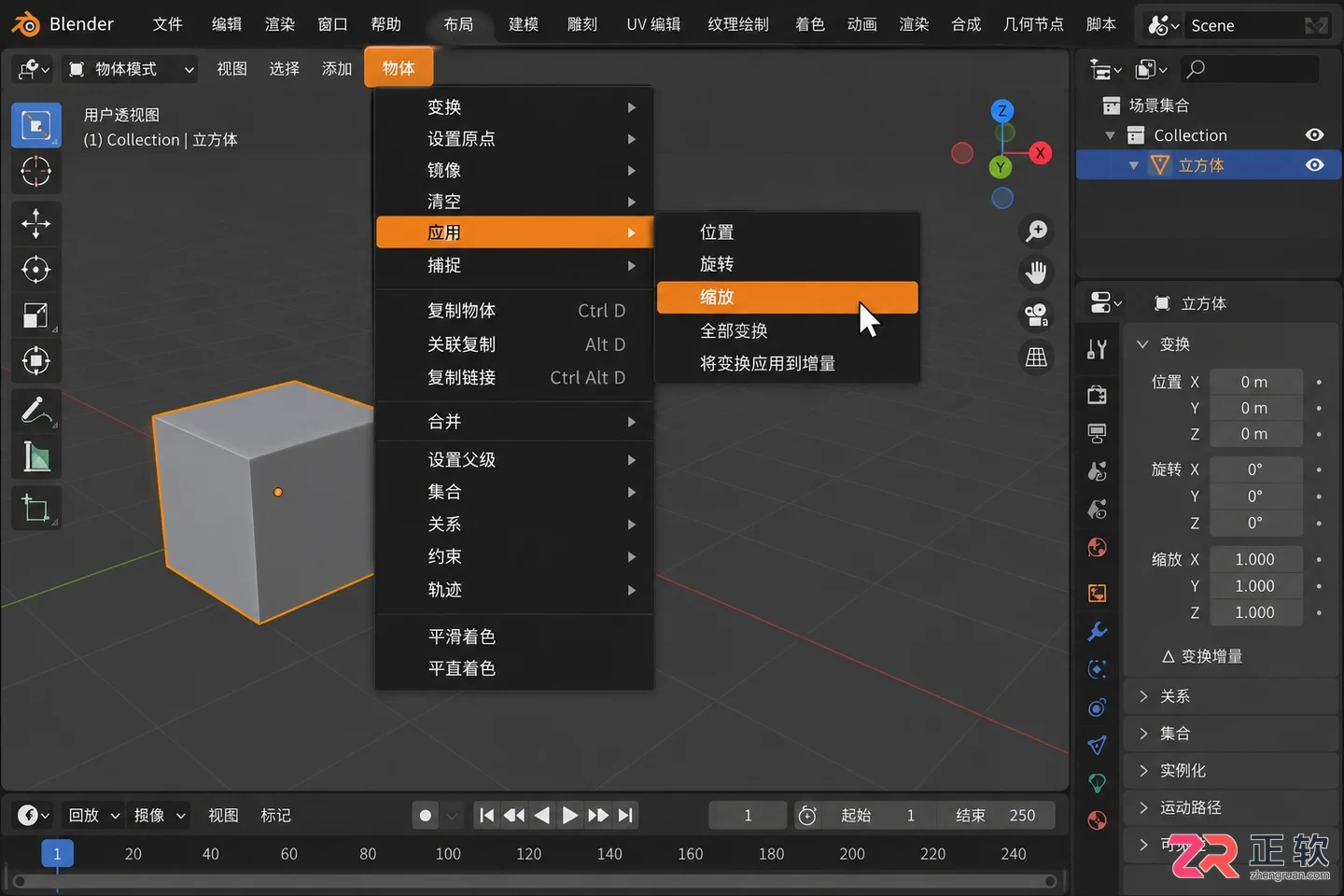Viewport: 1344px width, 896px height.
Task: Choose 缩放 in the 应用 submenu
Action: [x=788, y=297]
